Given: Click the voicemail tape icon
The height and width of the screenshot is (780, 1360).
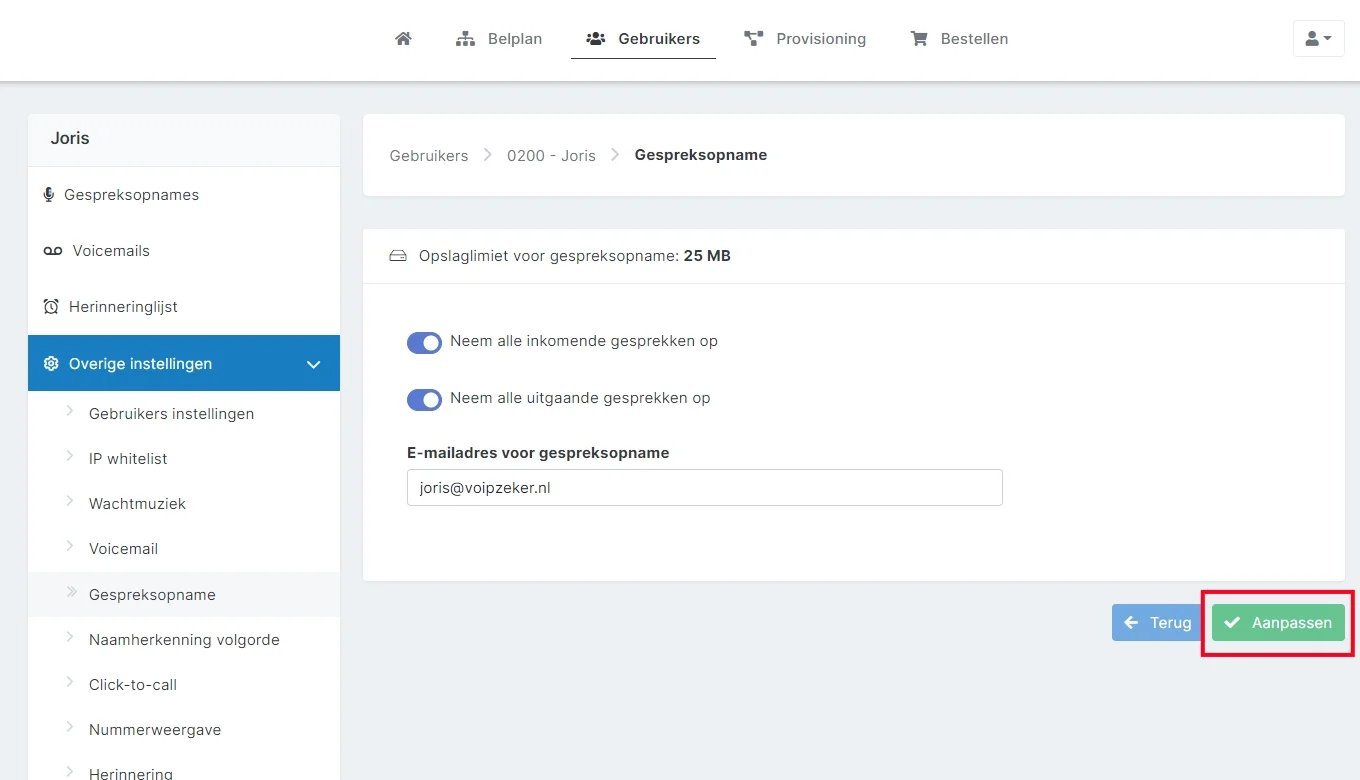Looking at the screenshot, I should [53, 251].
